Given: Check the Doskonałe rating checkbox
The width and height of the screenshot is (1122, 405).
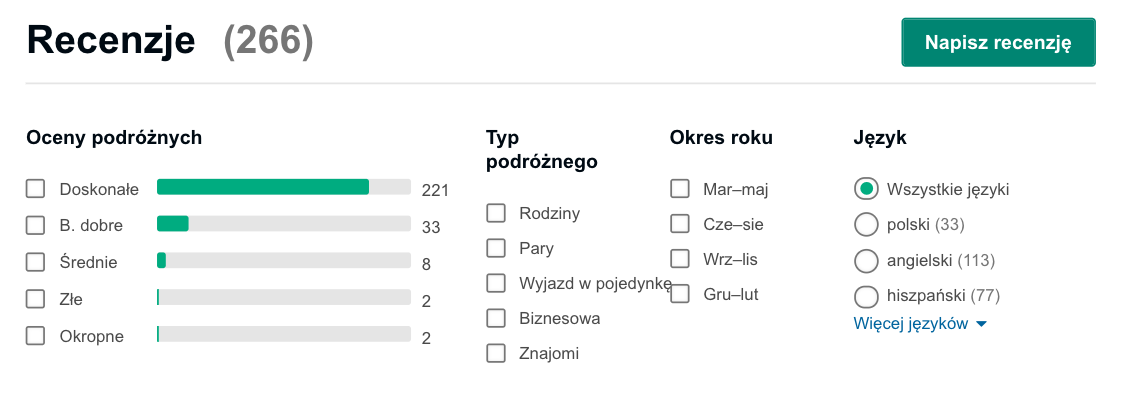Looking at the screenshot, I should coord(36,188).
